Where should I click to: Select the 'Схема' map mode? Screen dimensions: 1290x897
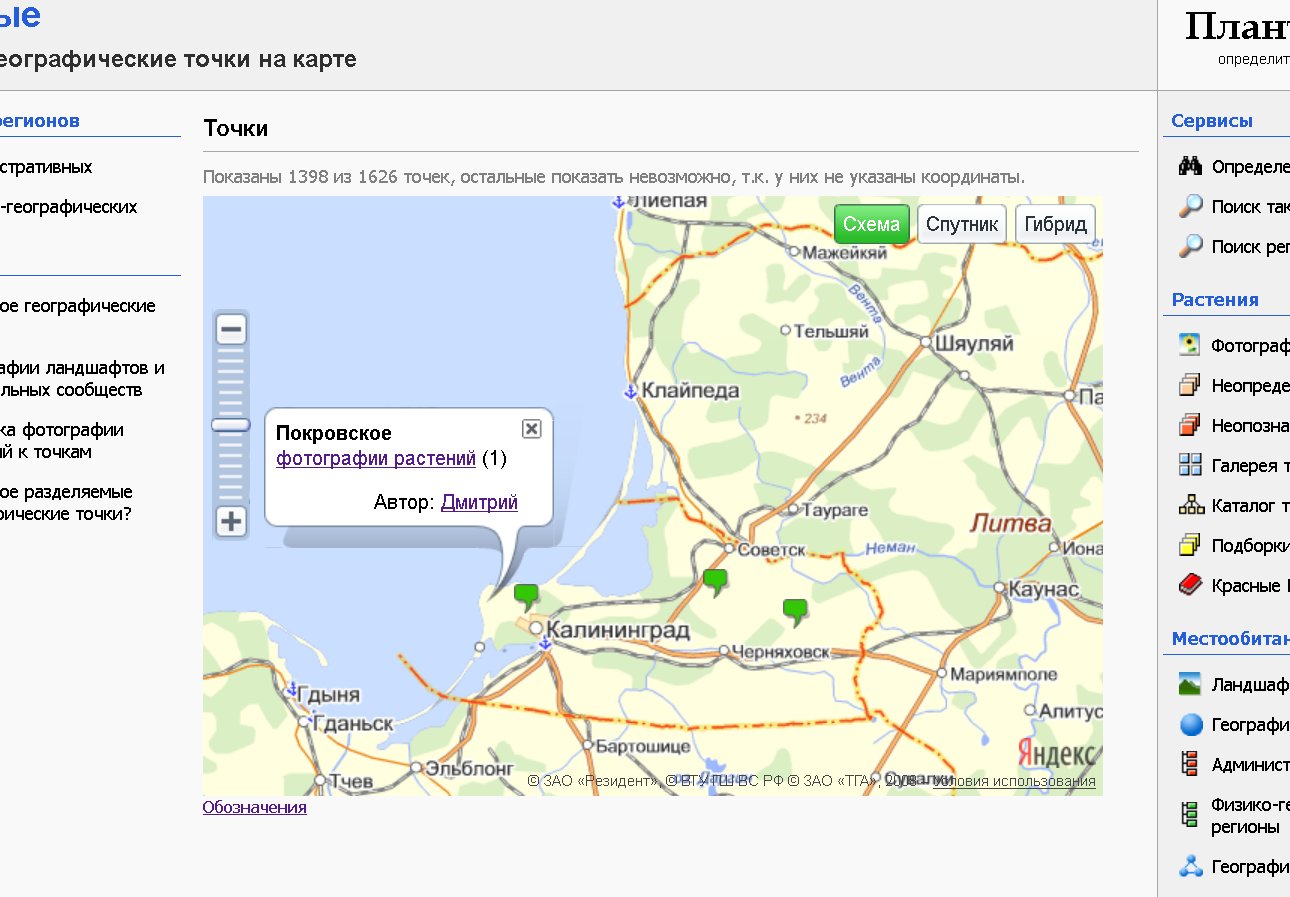click(871, 224)
